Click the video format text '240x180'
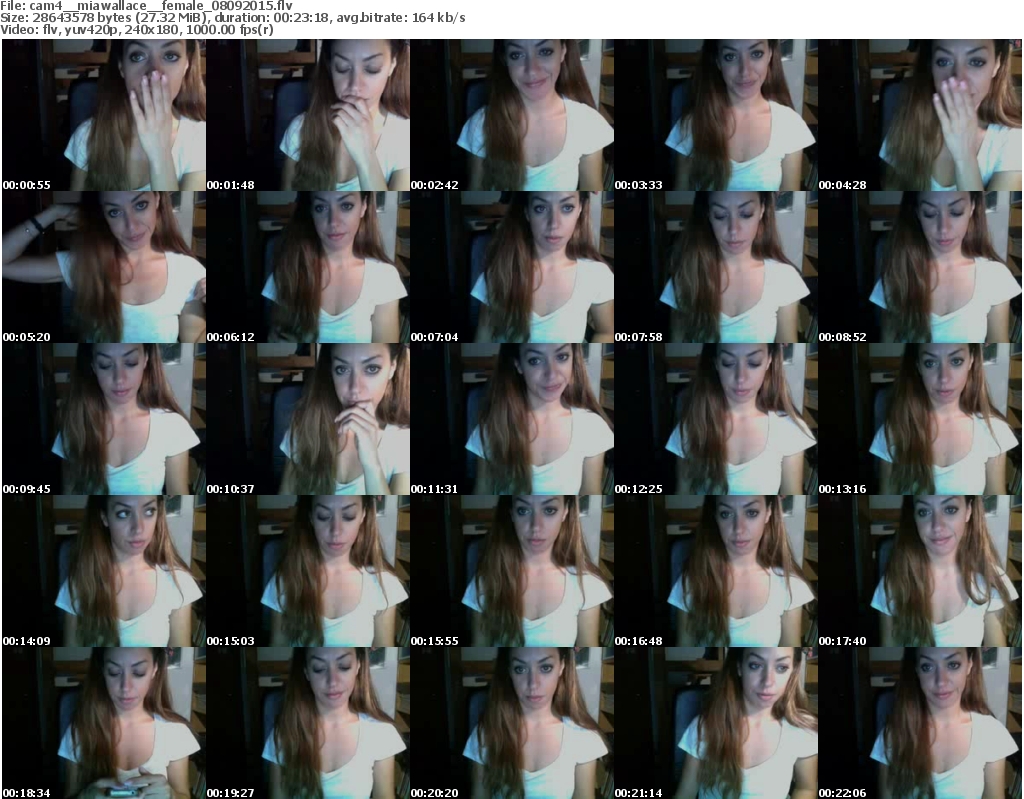 tap(152, 30)
